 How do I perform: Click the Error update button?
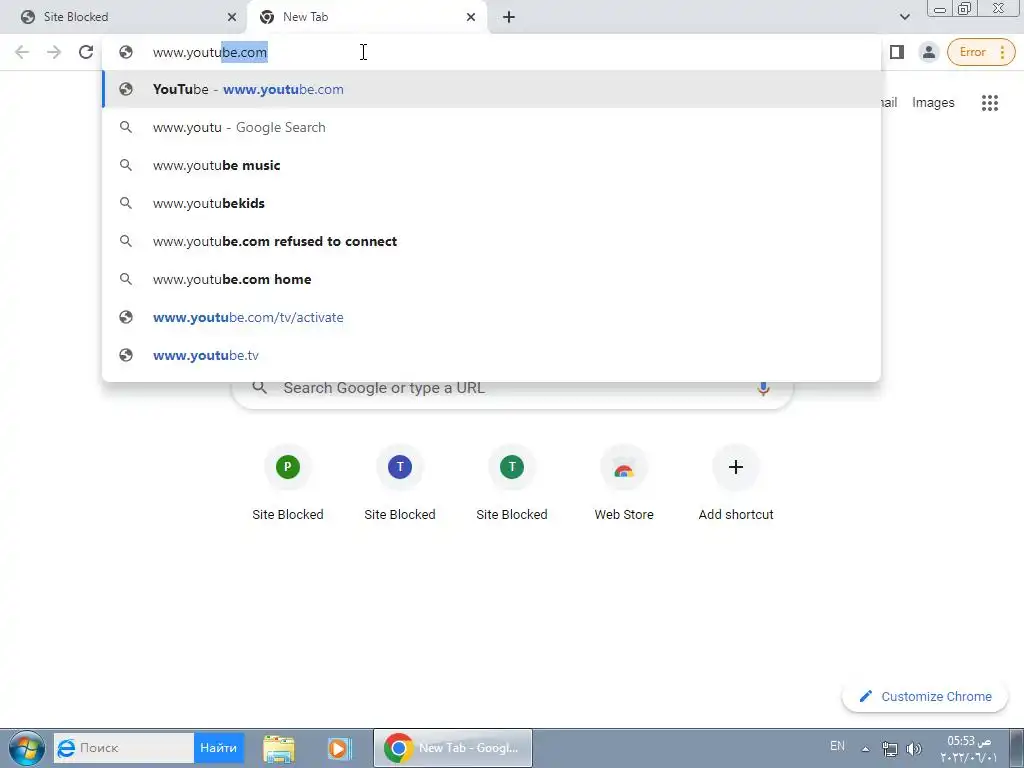point(972,52)
